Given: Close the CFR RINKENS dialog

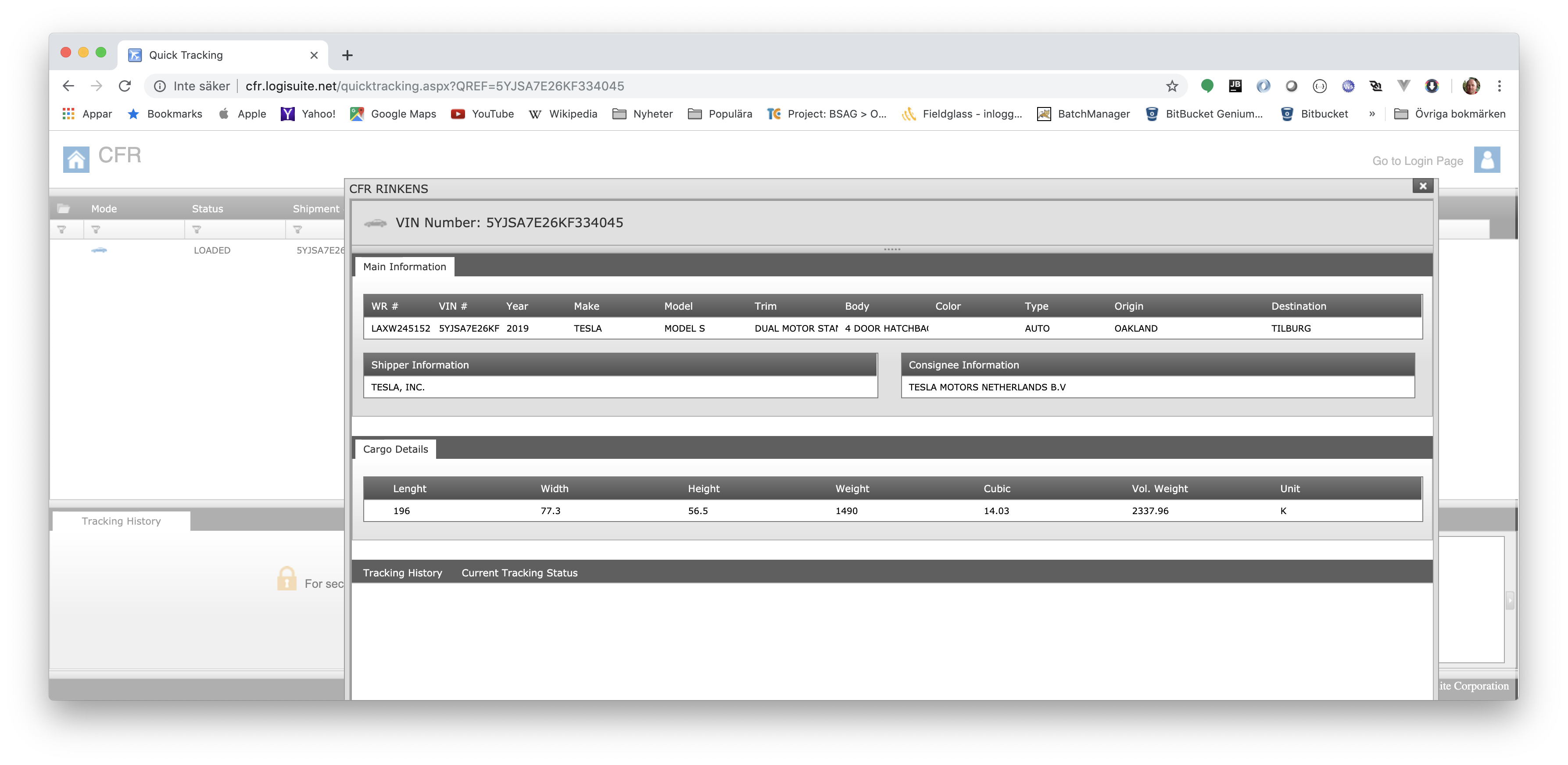Looking at the screenshot, I should coord(1422,186).
